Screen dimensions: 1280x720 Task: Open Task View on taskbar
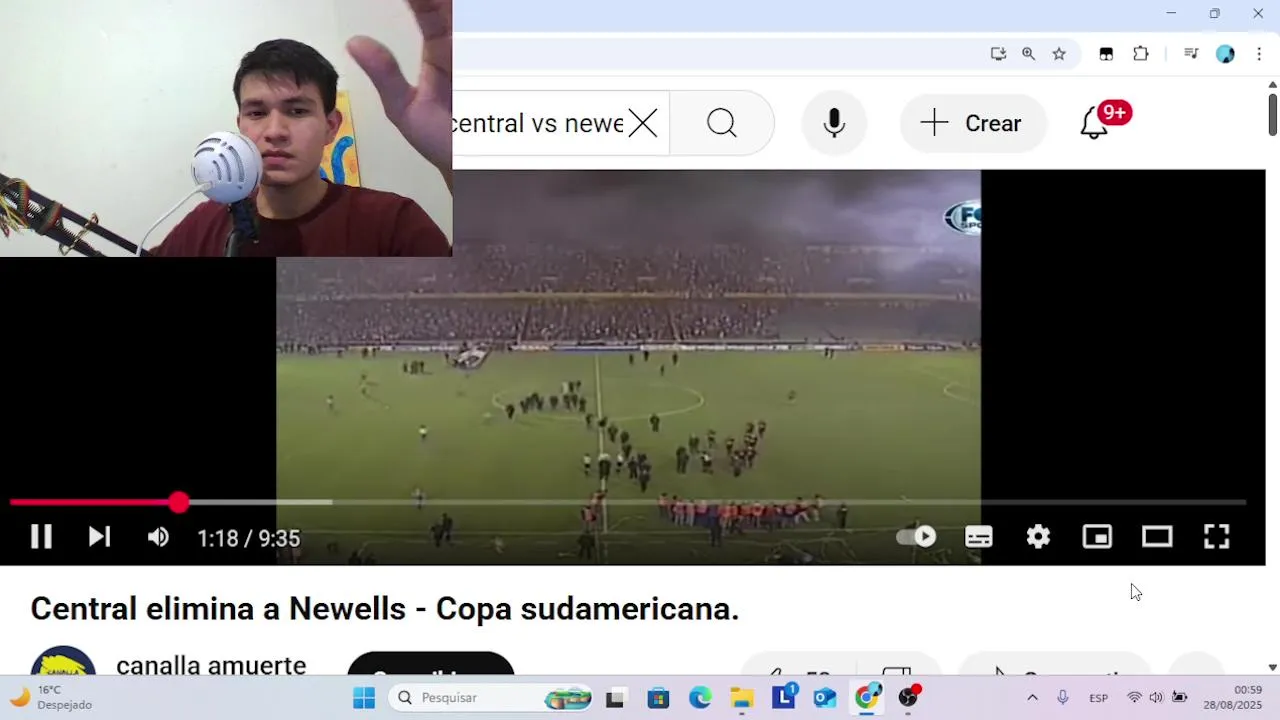(615, 698)
